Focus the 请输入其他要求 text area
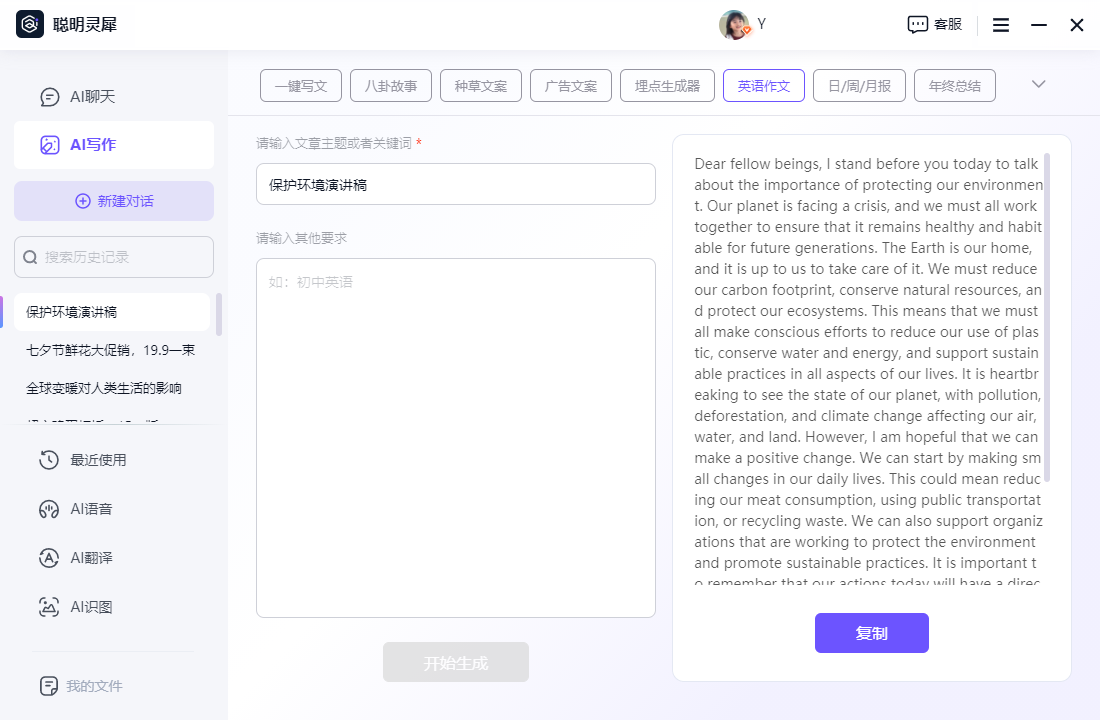This screenshot has width=1100, height=720. coord(456,438)
